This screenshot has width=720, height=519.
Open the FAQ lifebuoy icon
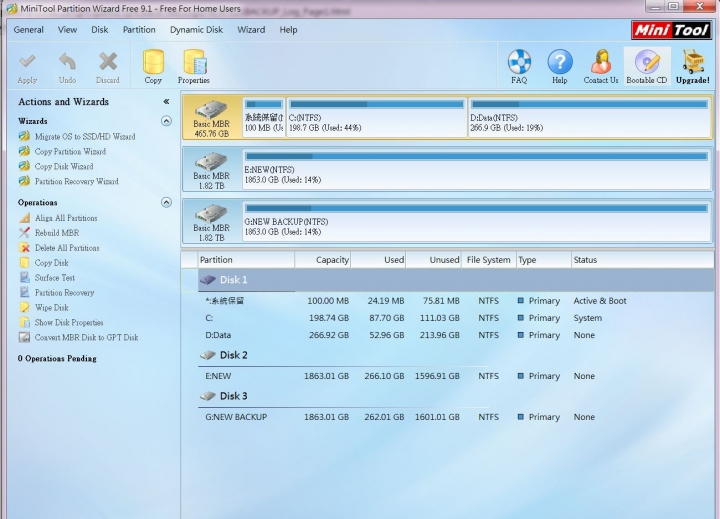click(519, 62)
